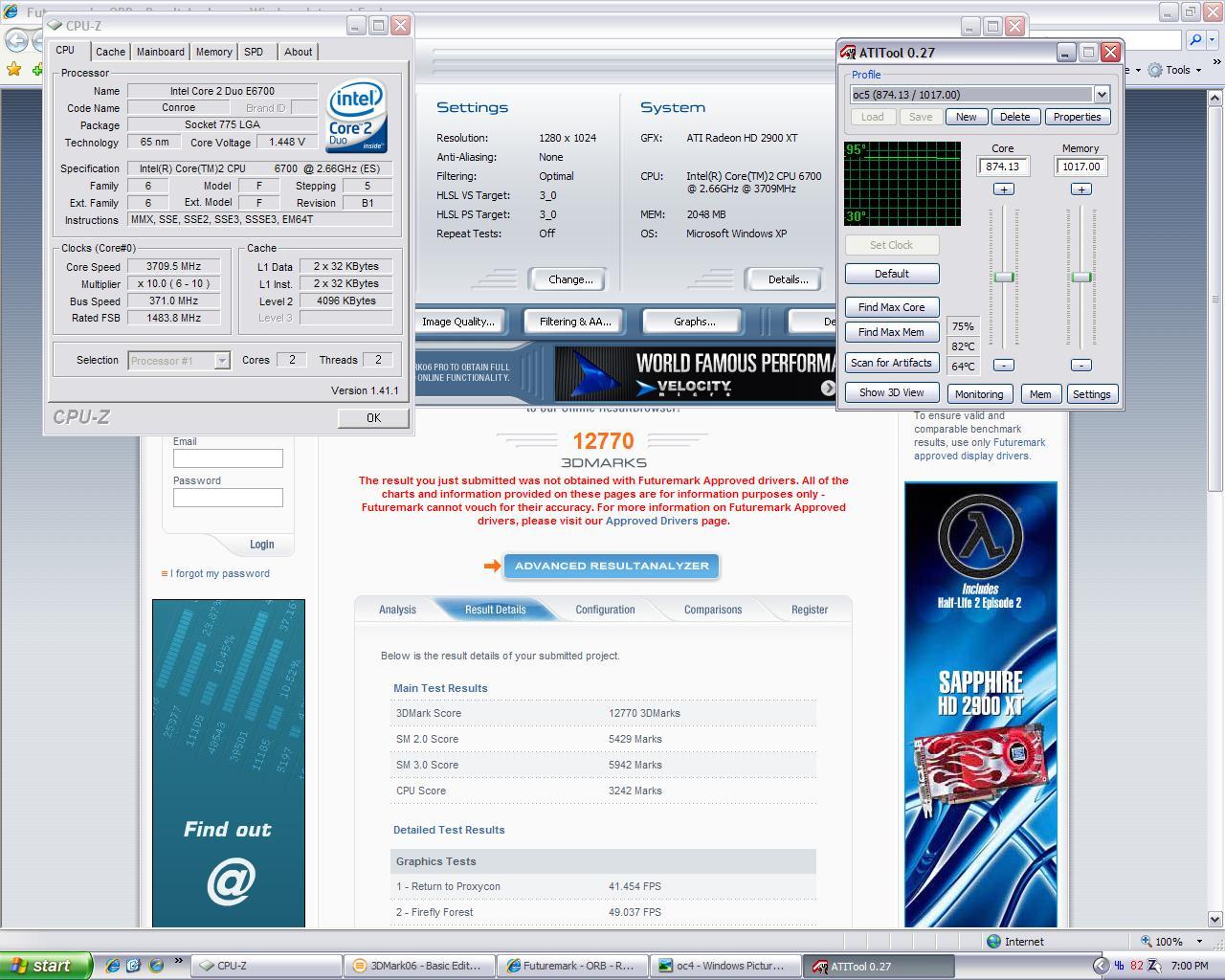Click the orange arrow beside Advanced ResultAnalyzer
Viewport: 1225px width, 980px height.
pyautogui.click(x=492, y=566)
